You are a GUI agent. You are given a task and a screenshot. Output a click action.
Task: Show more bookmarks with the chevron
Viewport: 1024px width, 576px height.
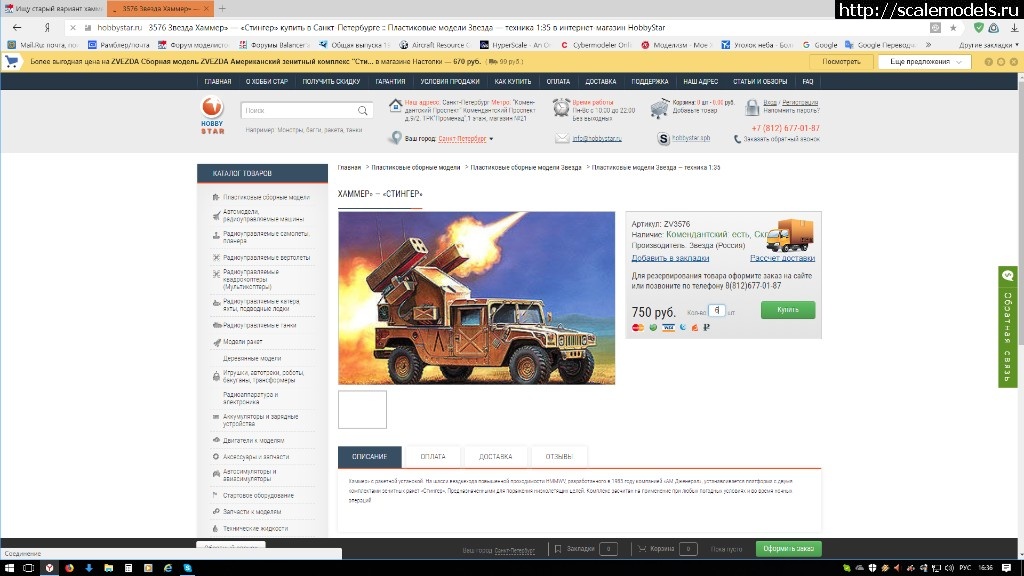928,45
